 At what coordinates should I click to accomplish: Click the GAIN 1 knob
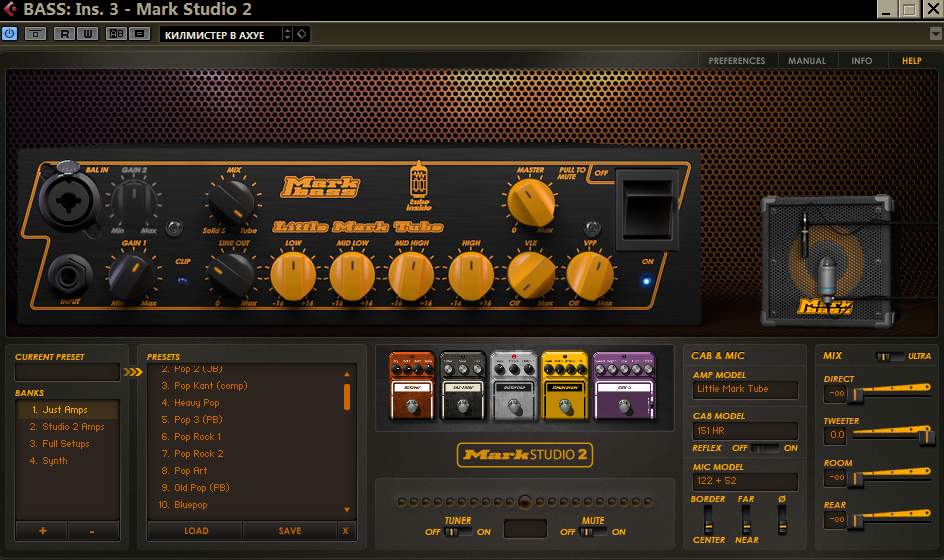[x=131, y=275]
